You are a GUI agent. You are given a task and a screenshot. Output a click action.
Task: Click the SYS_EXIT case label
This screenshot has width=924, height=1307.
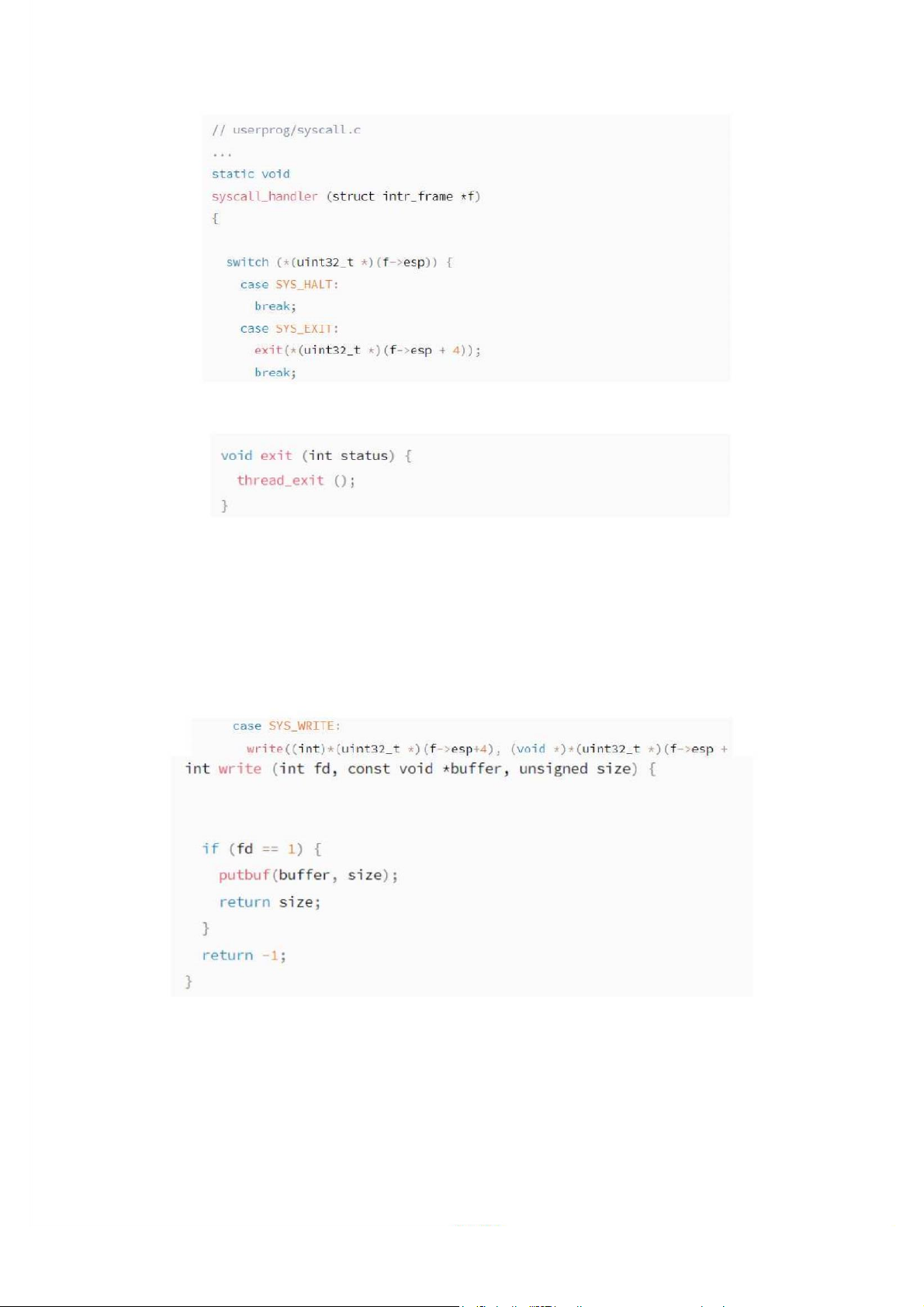[306, 329]
